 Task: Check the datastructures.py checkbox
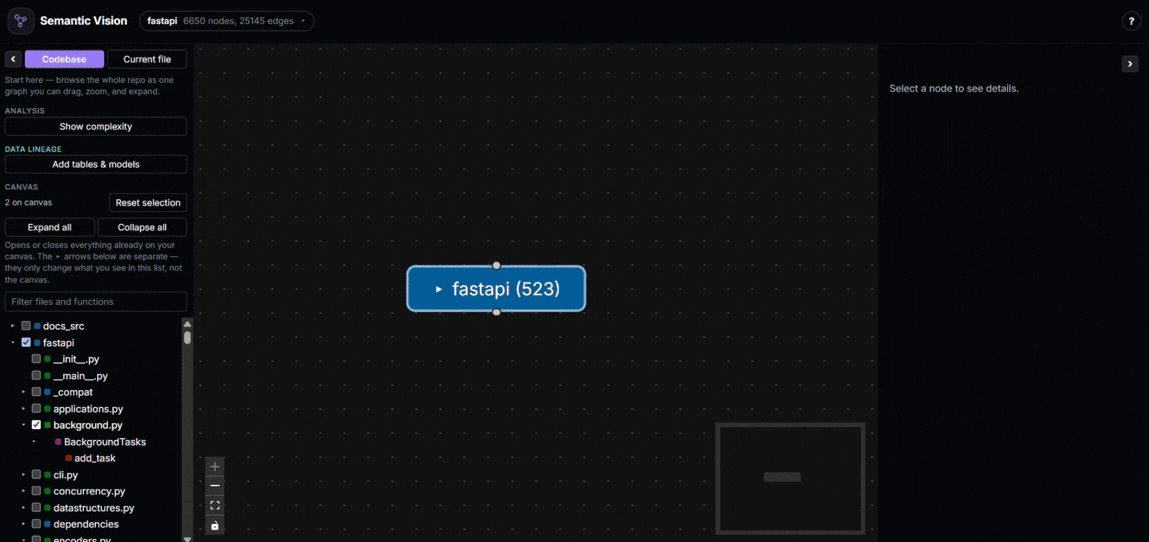36,508
